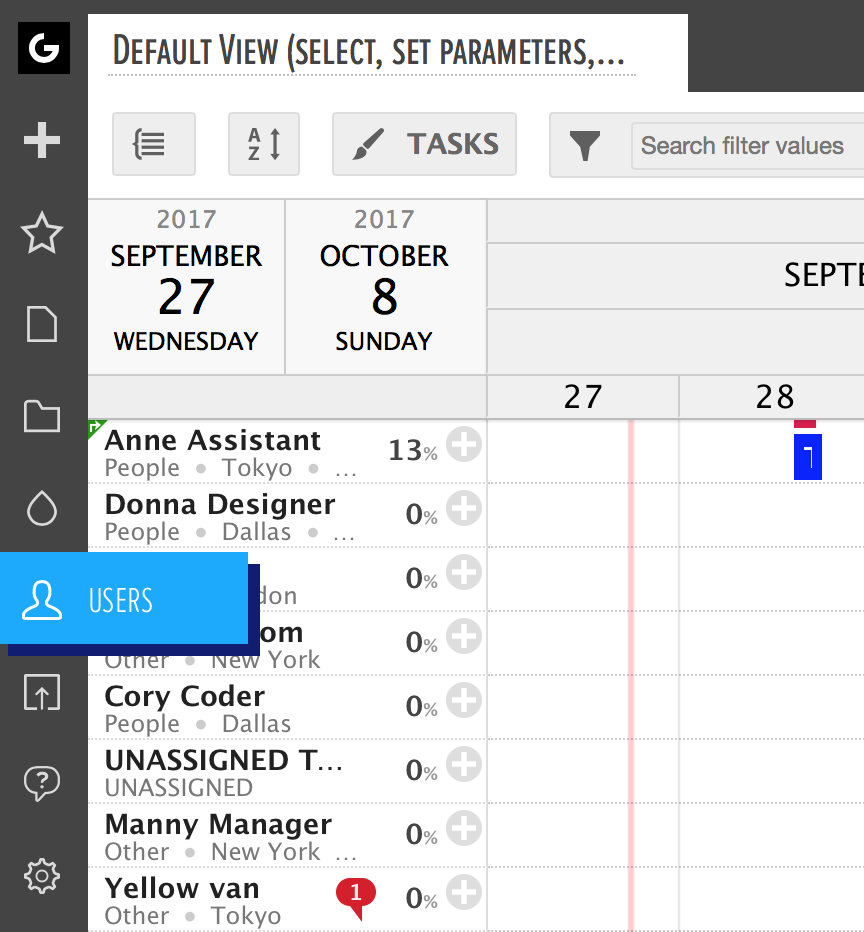Open the settings gear icon
Image resolution: width=864 pixels, height=932 pixels.
(42, 876)
